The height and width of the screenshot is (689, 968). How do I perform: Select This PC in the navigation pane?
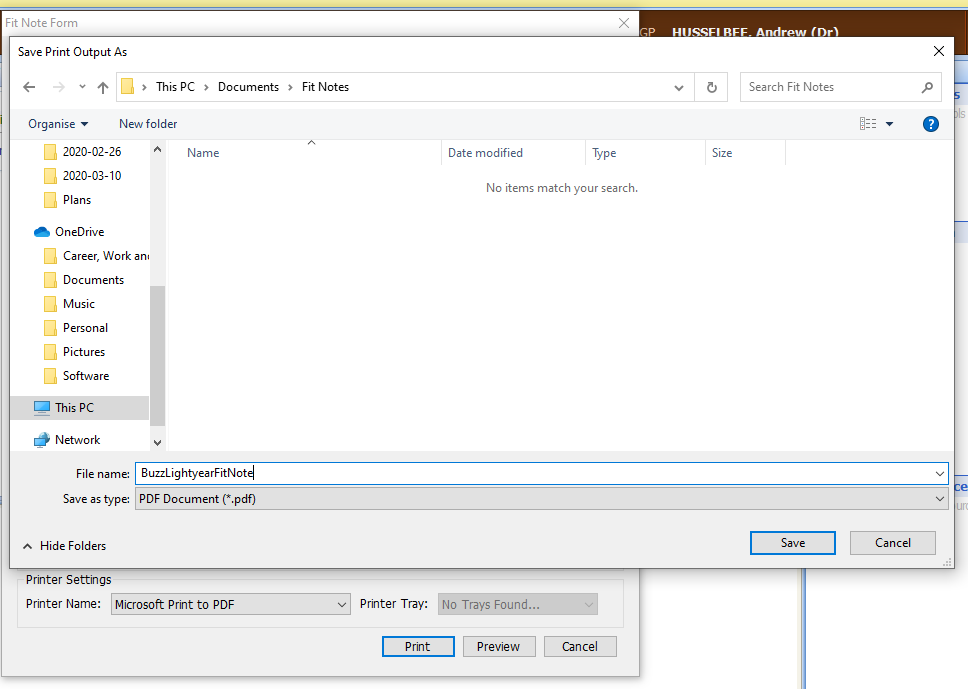coord(74,408)
